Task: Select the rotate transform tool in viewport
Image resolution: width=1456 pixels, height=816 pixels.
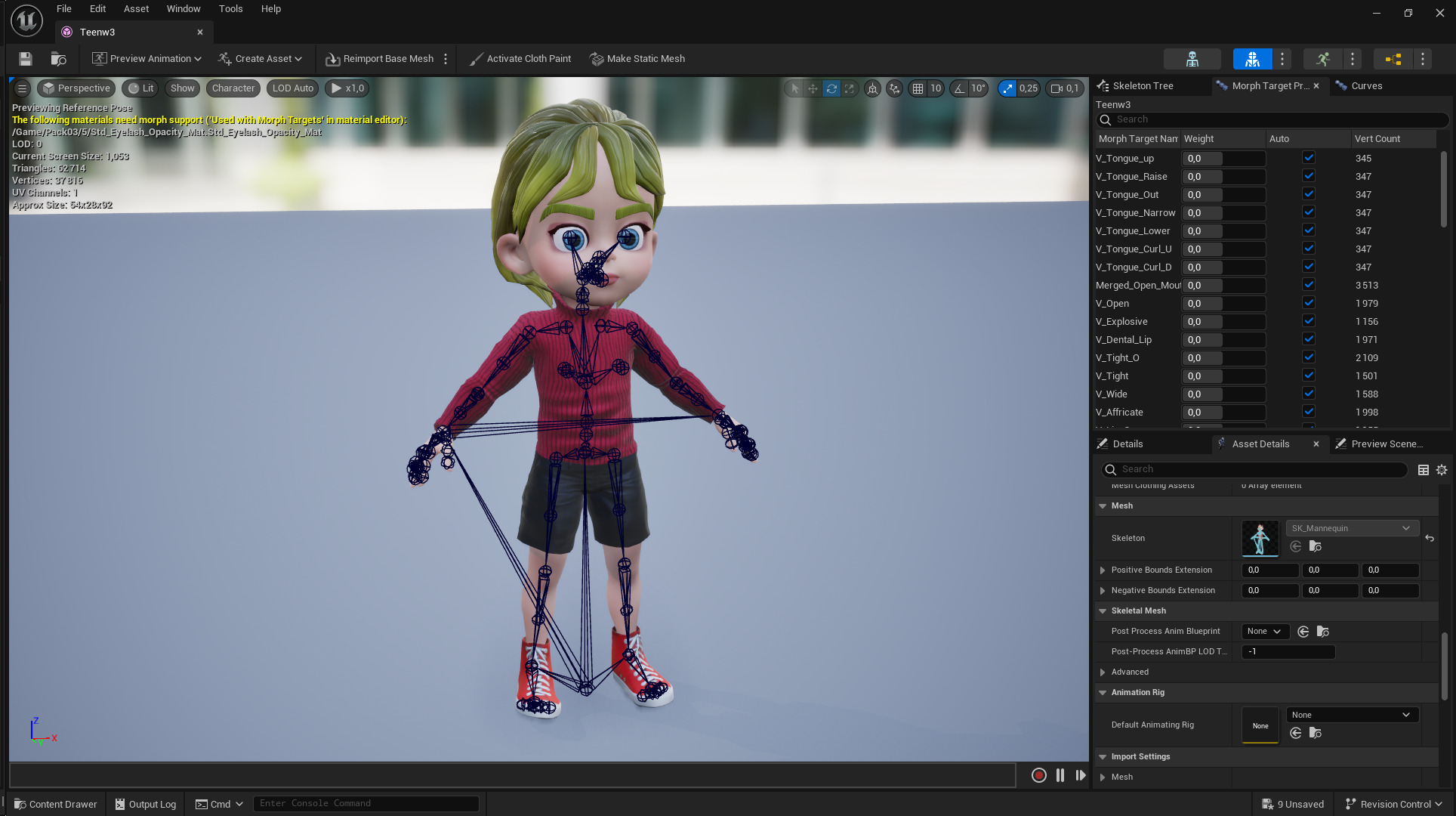Action: 831,88
